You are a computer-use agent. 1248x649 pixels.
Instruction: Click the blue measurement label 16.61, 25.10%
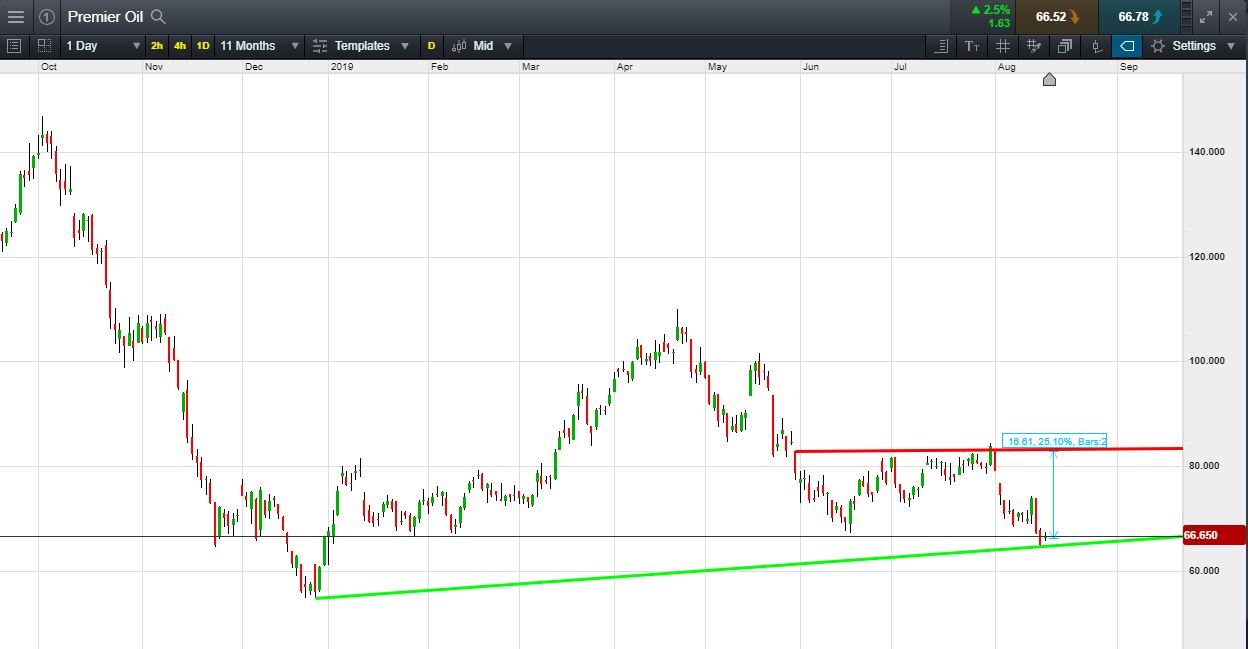(1056, 441)
